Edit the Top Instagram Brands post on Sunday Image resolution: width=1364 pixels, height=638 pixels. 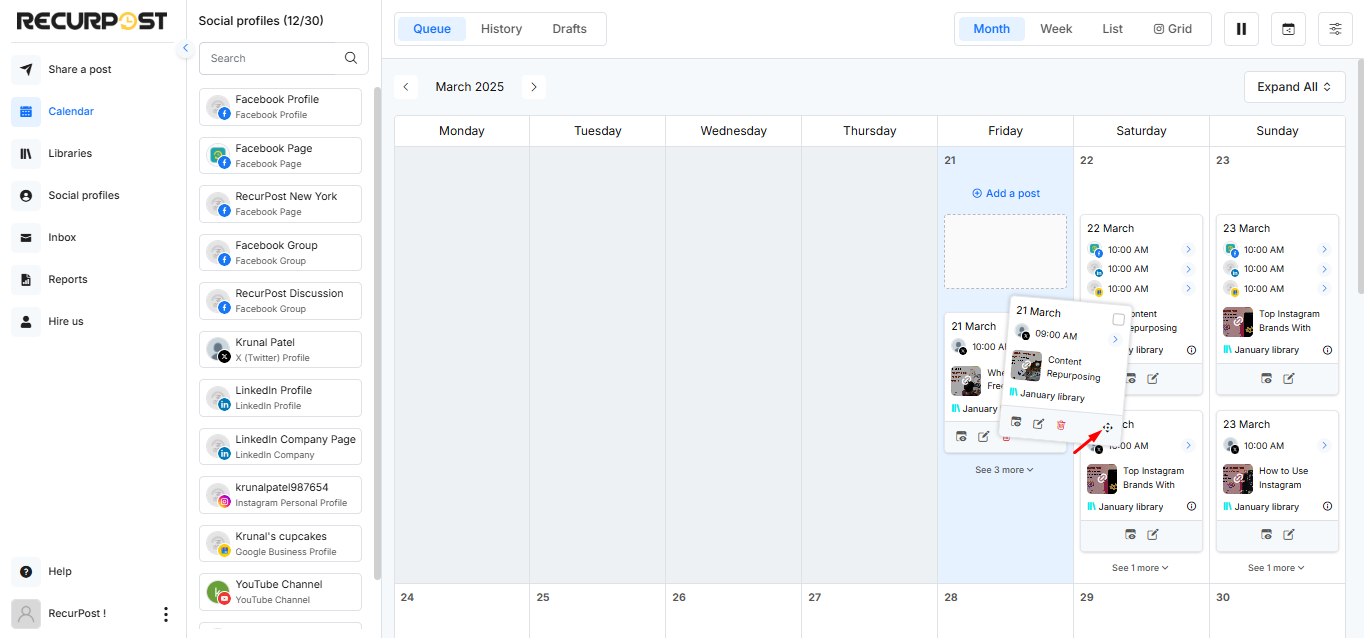pyautogui.click(x=1289, y=378)
